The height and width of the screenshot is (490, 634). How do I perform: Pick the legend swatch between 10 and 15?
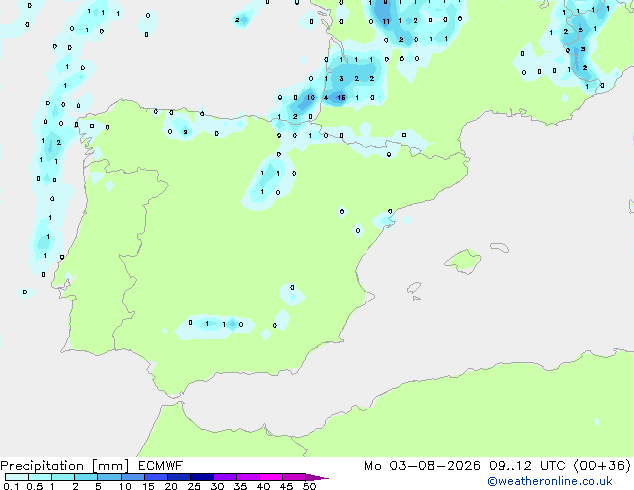click(132, 477)
